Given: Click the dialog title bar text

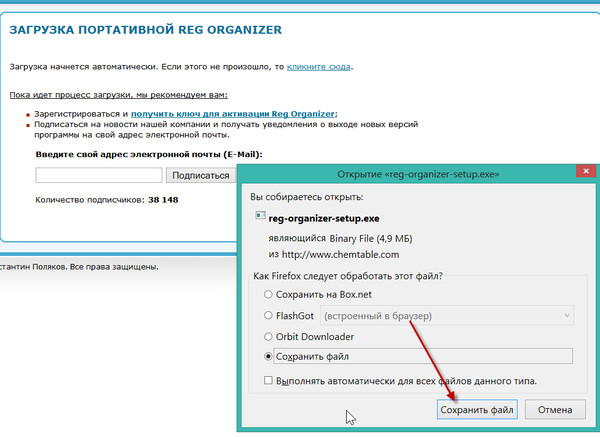Looking at the screenshot, I should [418, 174].
